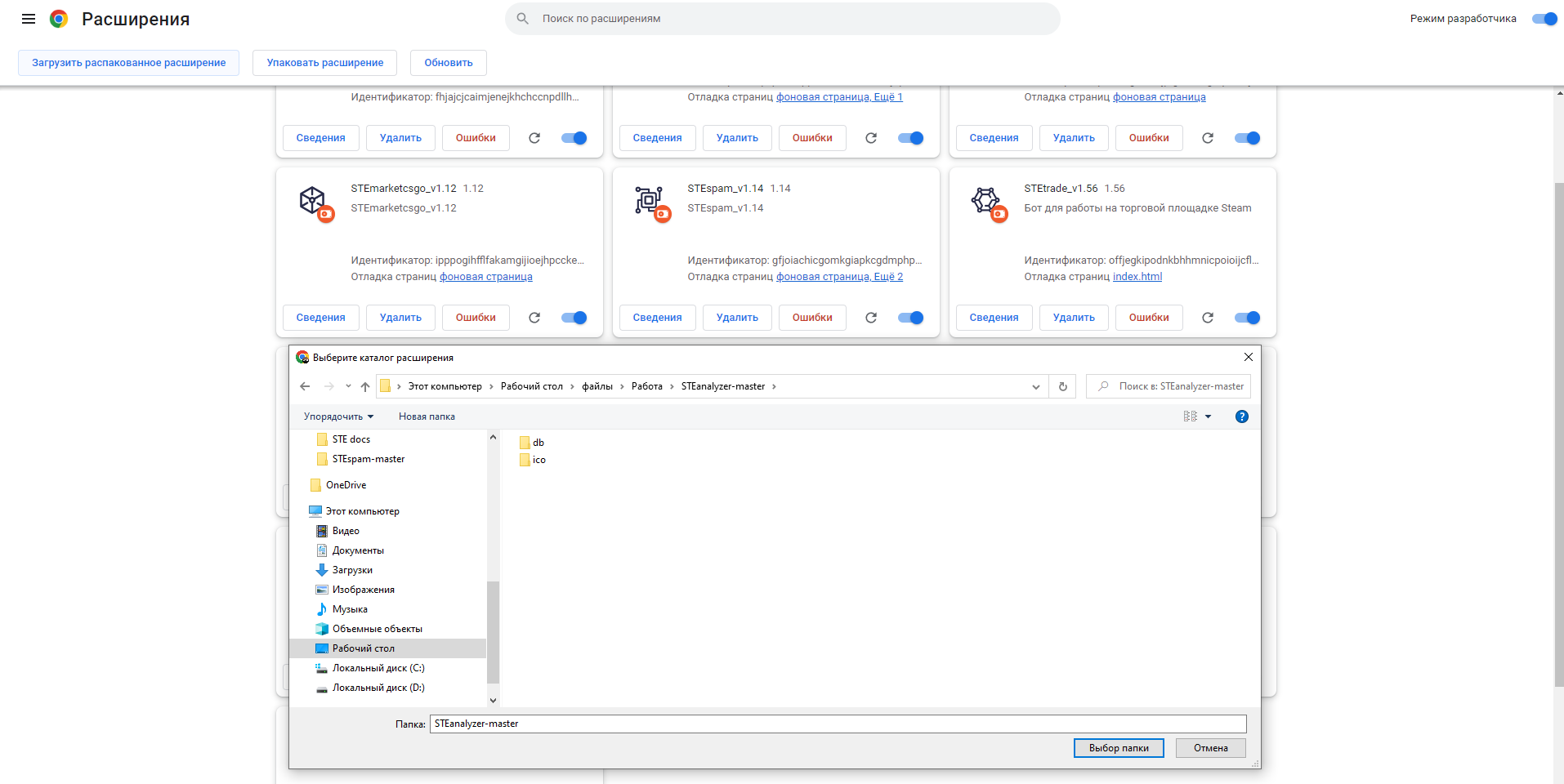
Task: Open recent locations dropdown near nav arrows
Action: pos(348,386)
